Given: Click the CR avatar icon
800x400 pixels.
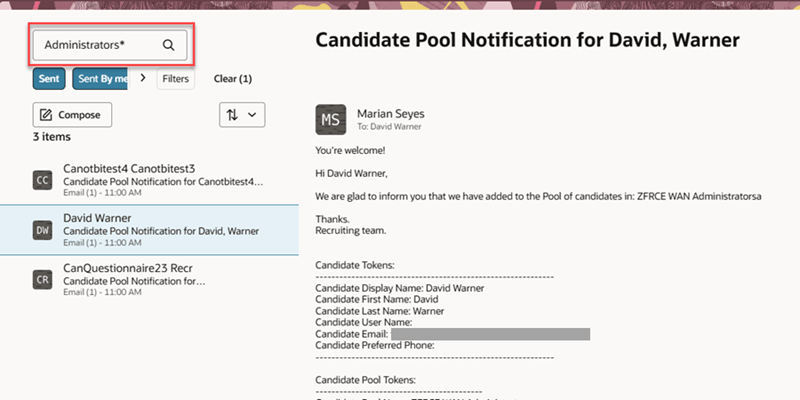Looking at the screenshot, I should [x=42, y=280].
